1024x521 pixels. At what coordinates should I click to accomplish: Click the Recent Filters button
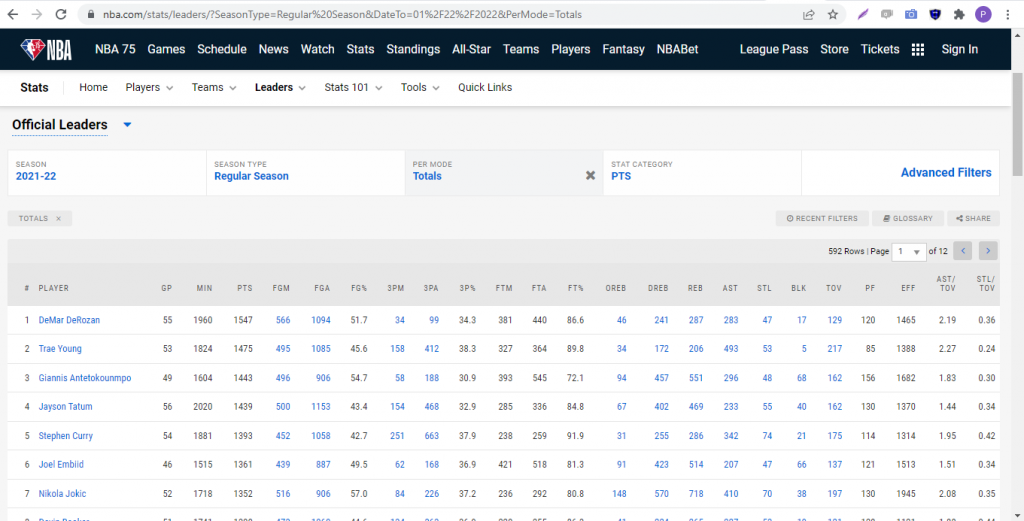[x=822, y=219]
